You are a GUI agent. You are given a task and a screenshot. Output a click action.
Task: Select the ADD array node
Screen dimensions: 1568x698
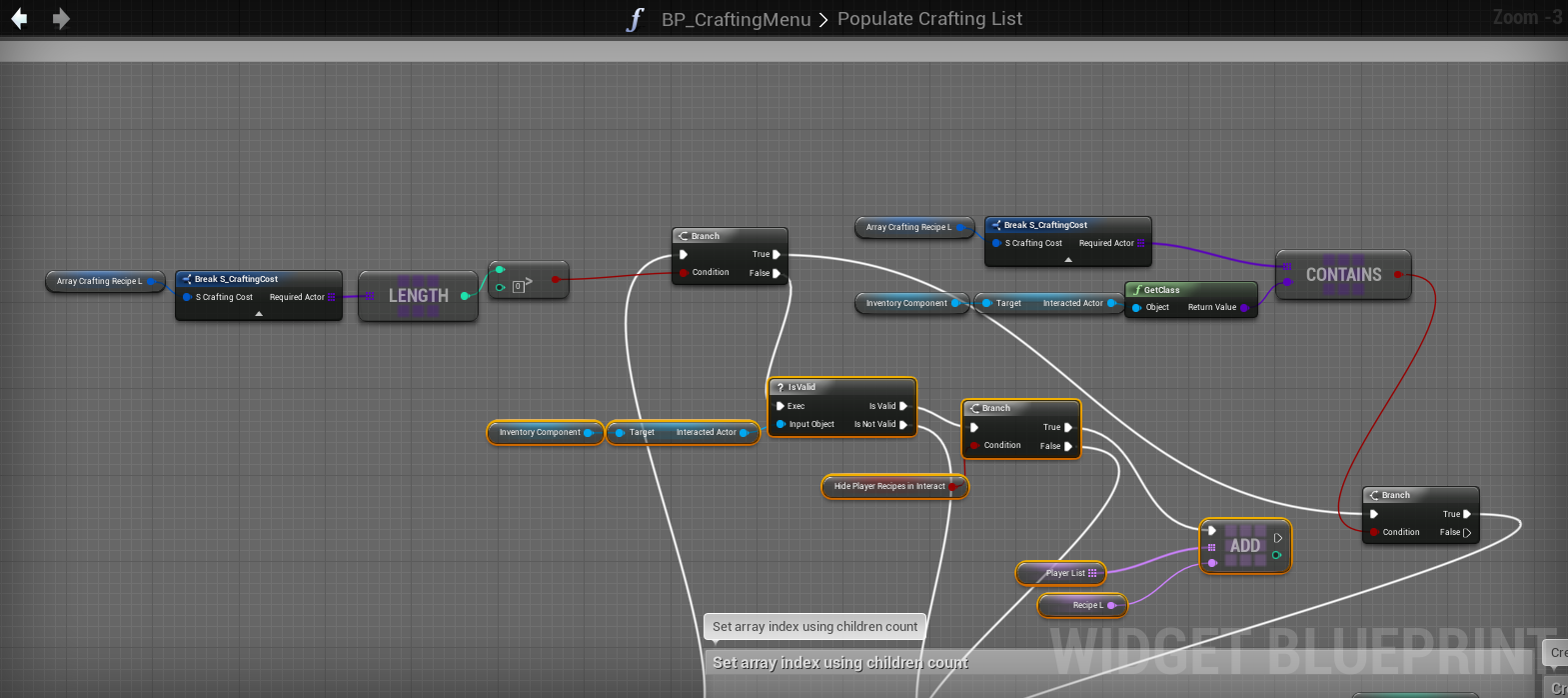[x=1244, y=546]
